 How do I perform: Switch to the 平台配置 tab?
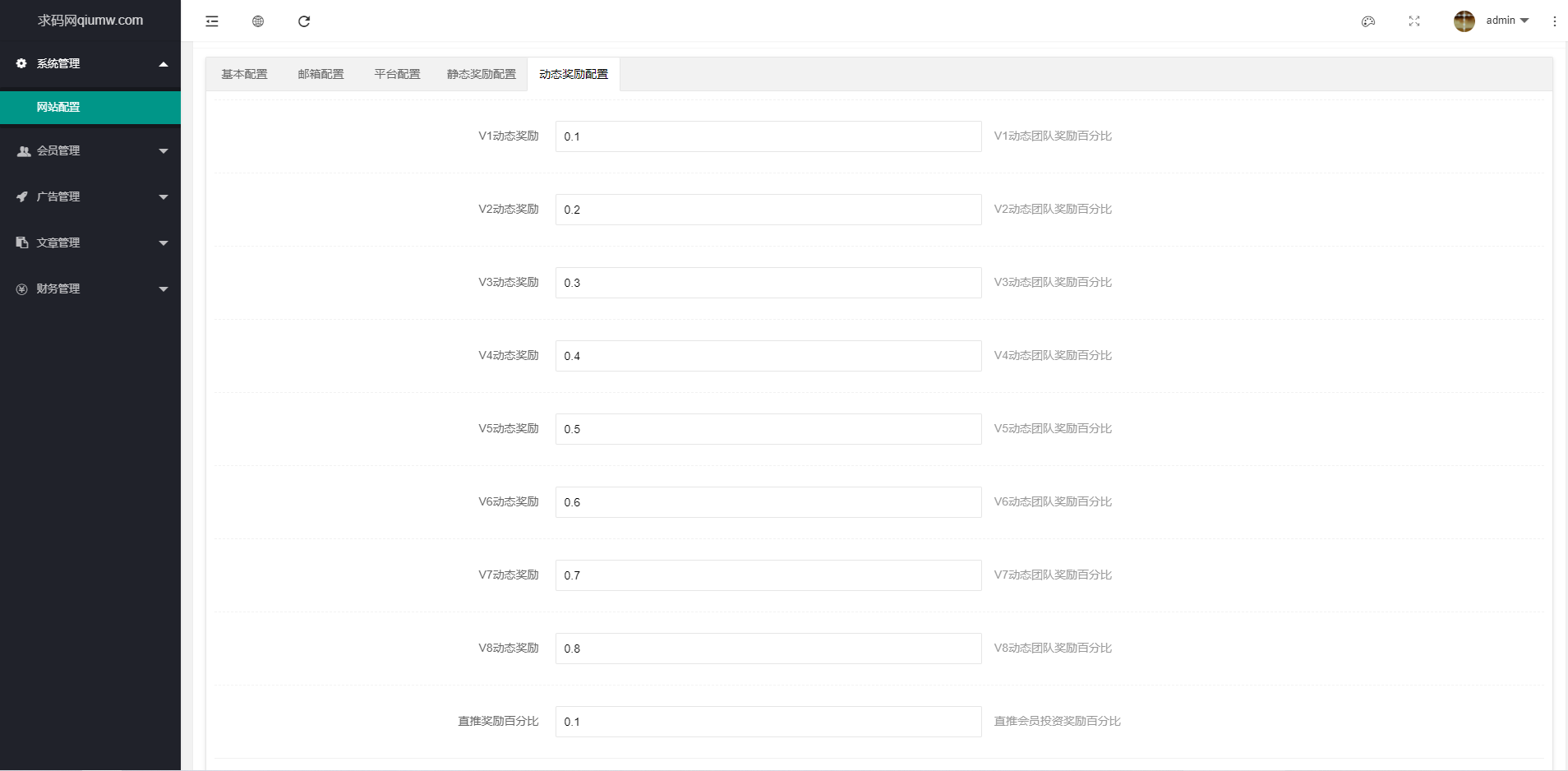[397, 74]
